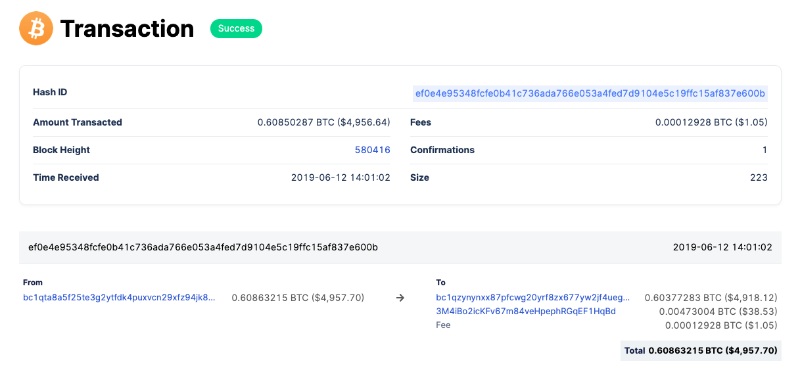
Task: Select the black transaction hash in gray bar
Action: [x=203, y=247]
